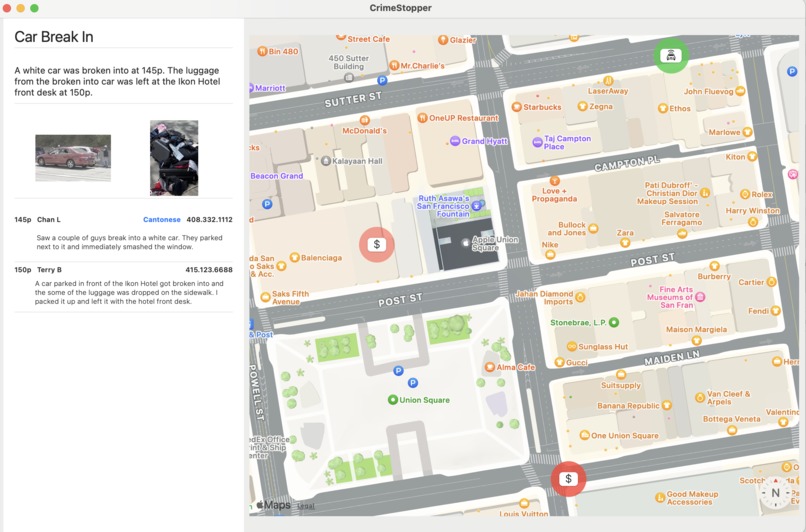Click the LaserAway map icon
806x532 pixels.
coord(608,80)
